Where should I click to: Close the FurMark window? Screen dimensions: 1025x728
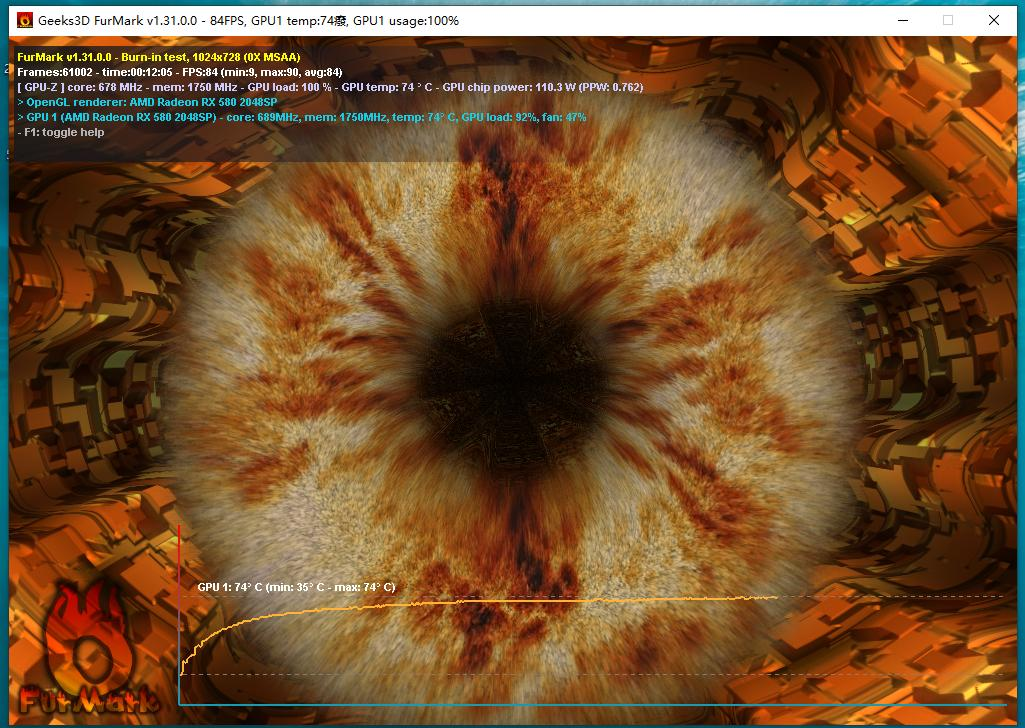(x=994, y=20)
